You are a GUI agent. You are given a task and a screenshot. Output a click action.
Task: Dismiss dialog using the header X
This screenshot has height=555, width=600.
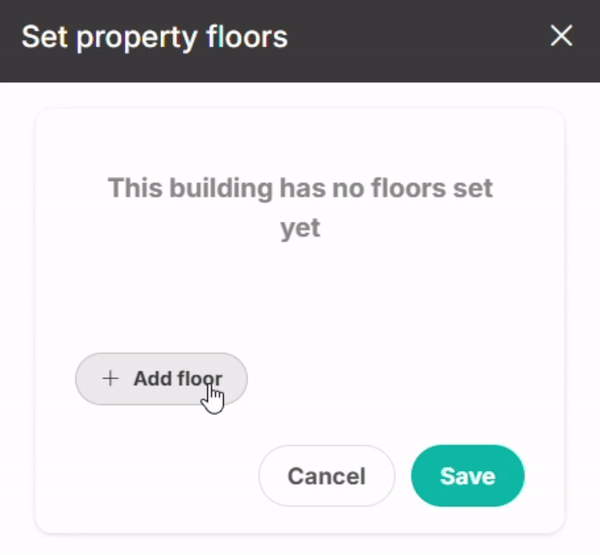click(x=561, y=36)
